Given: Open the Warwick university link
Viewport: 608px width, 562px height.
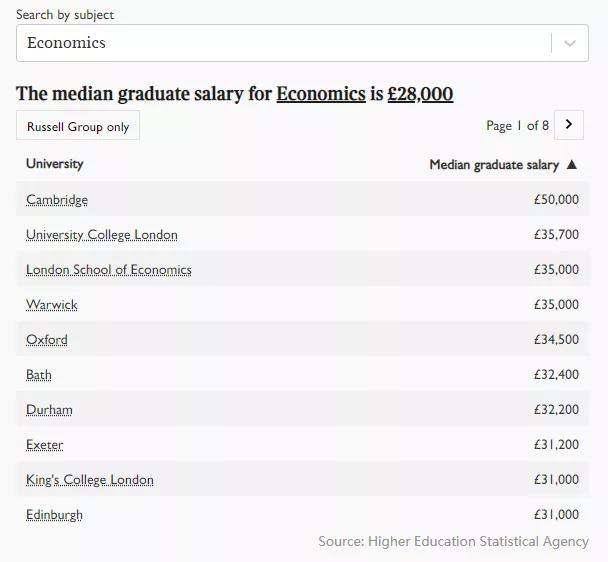Looking at the screenshot, I should click(x=52, y=305).
